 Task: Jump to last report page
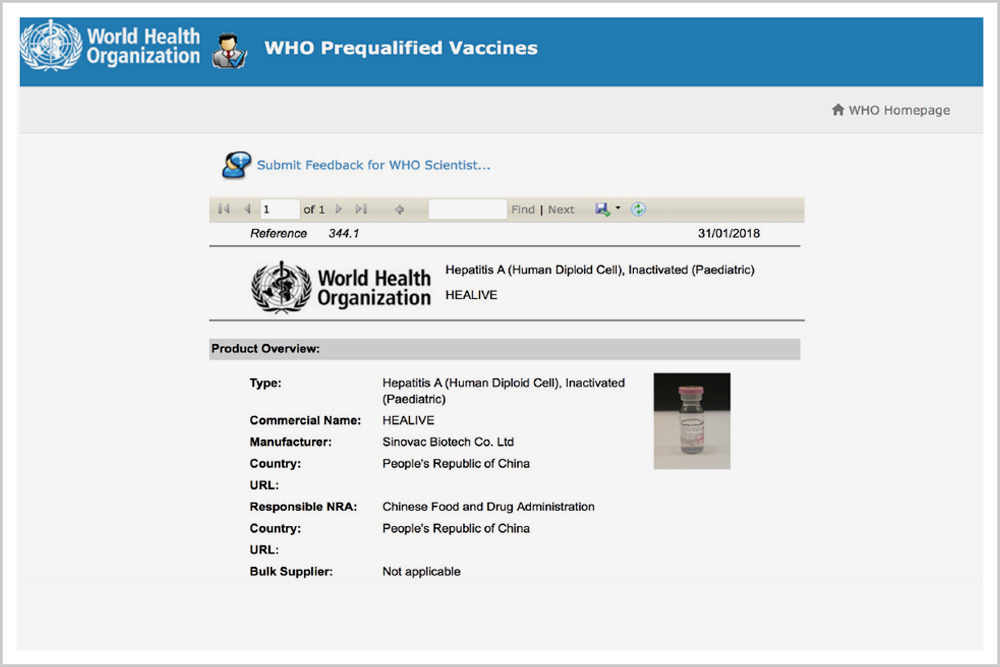pos(361,209)
